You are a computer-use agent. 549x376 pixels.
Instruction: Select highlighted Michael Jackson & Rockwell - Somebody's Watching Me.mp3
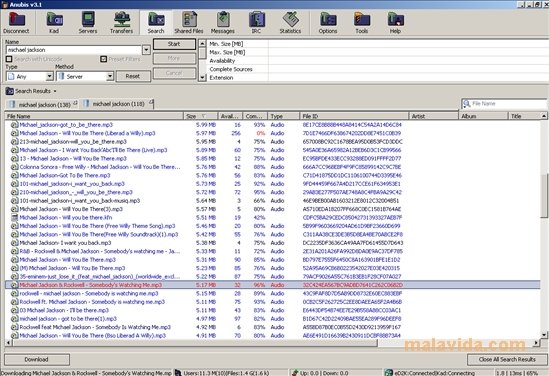point(272,285)
